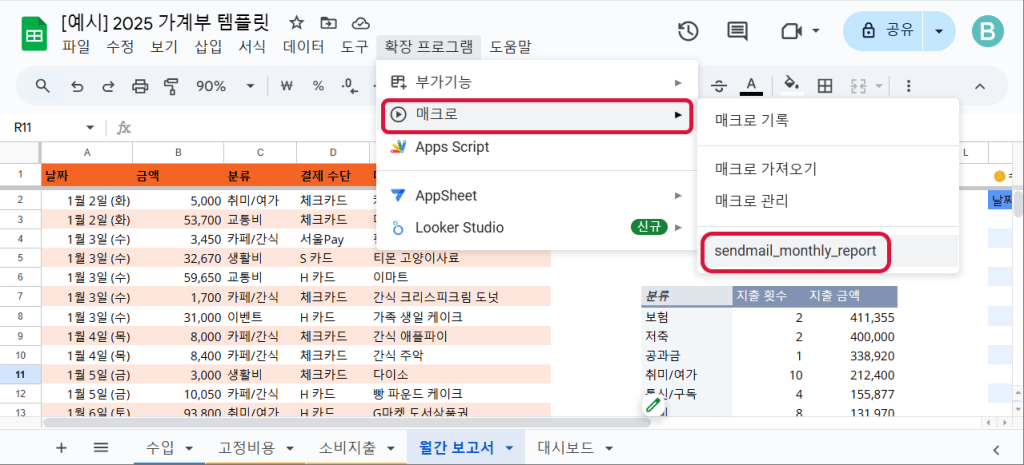
Task: Choose Apps Script from the menu
Action: (x=452, y=147)
